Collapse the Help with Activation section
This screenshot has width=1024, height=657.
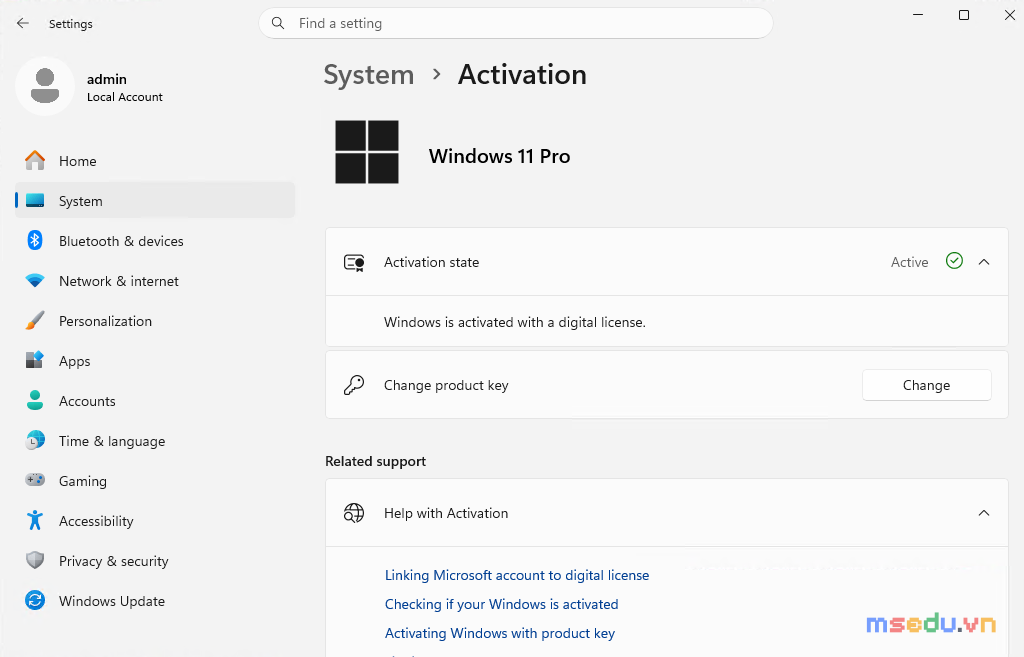coord(984,513)
